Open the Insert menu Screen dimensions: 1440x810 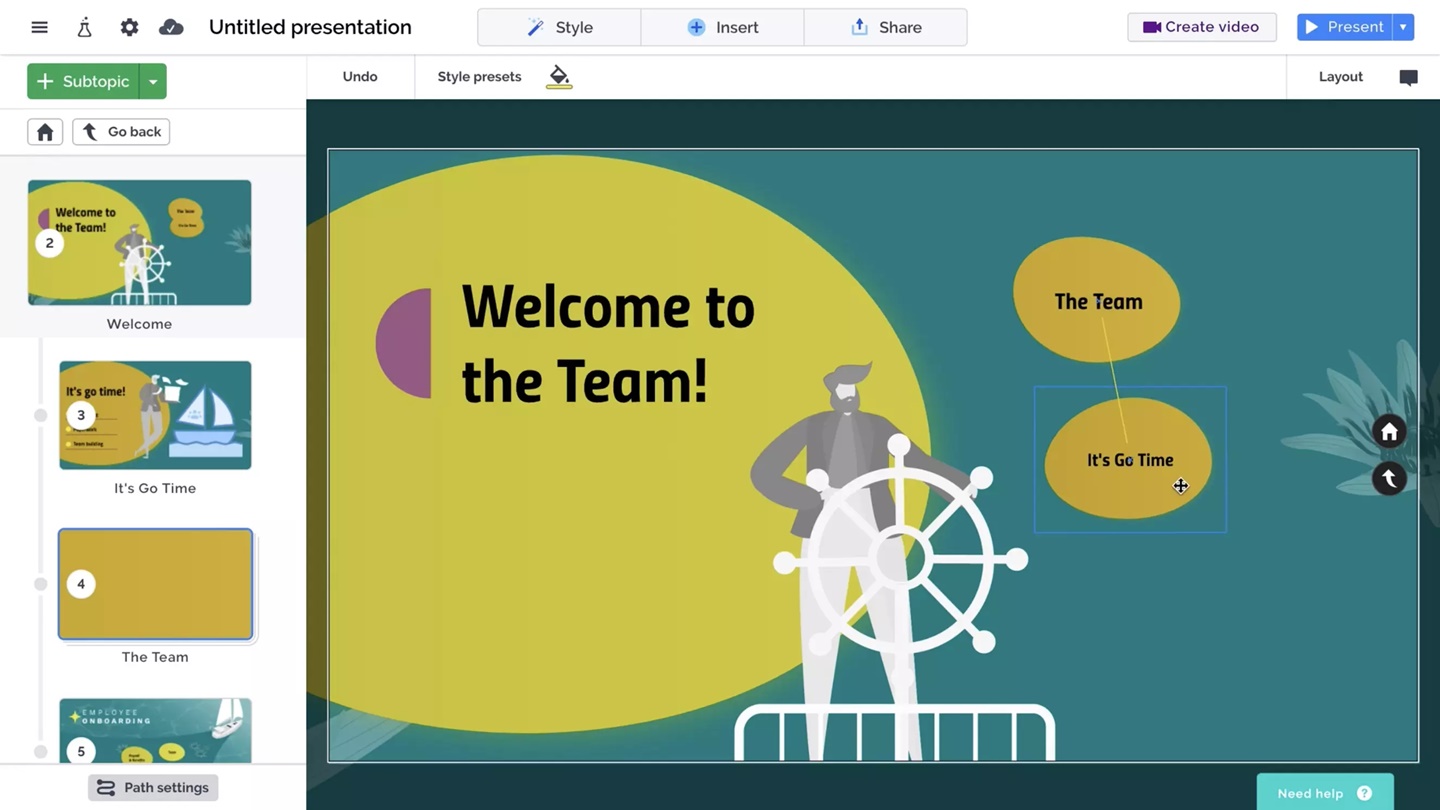tap(722, 27)
